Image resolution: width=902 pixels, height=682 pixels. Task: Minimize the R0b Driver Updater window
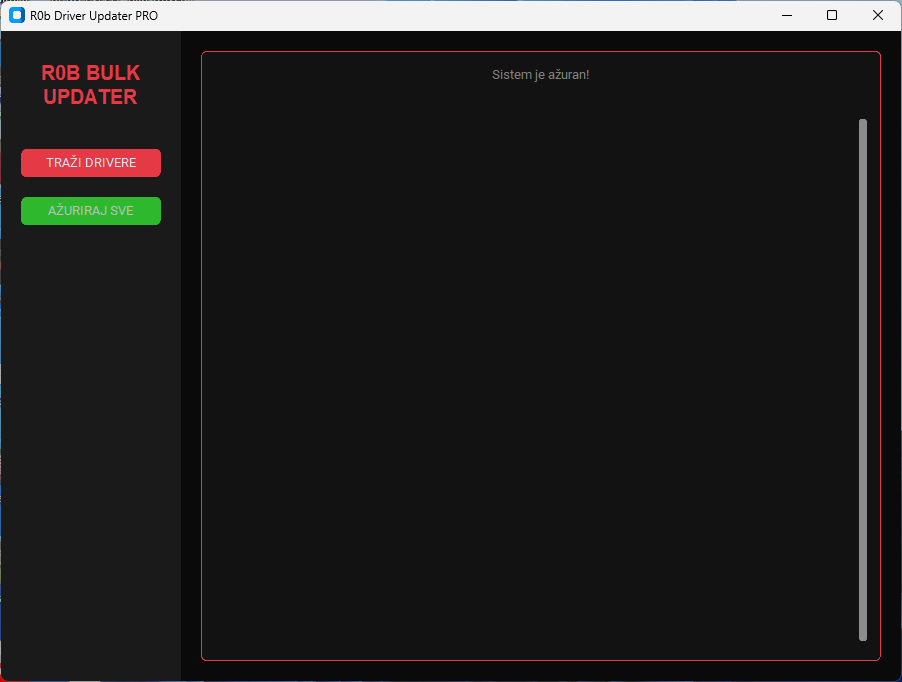787,16
